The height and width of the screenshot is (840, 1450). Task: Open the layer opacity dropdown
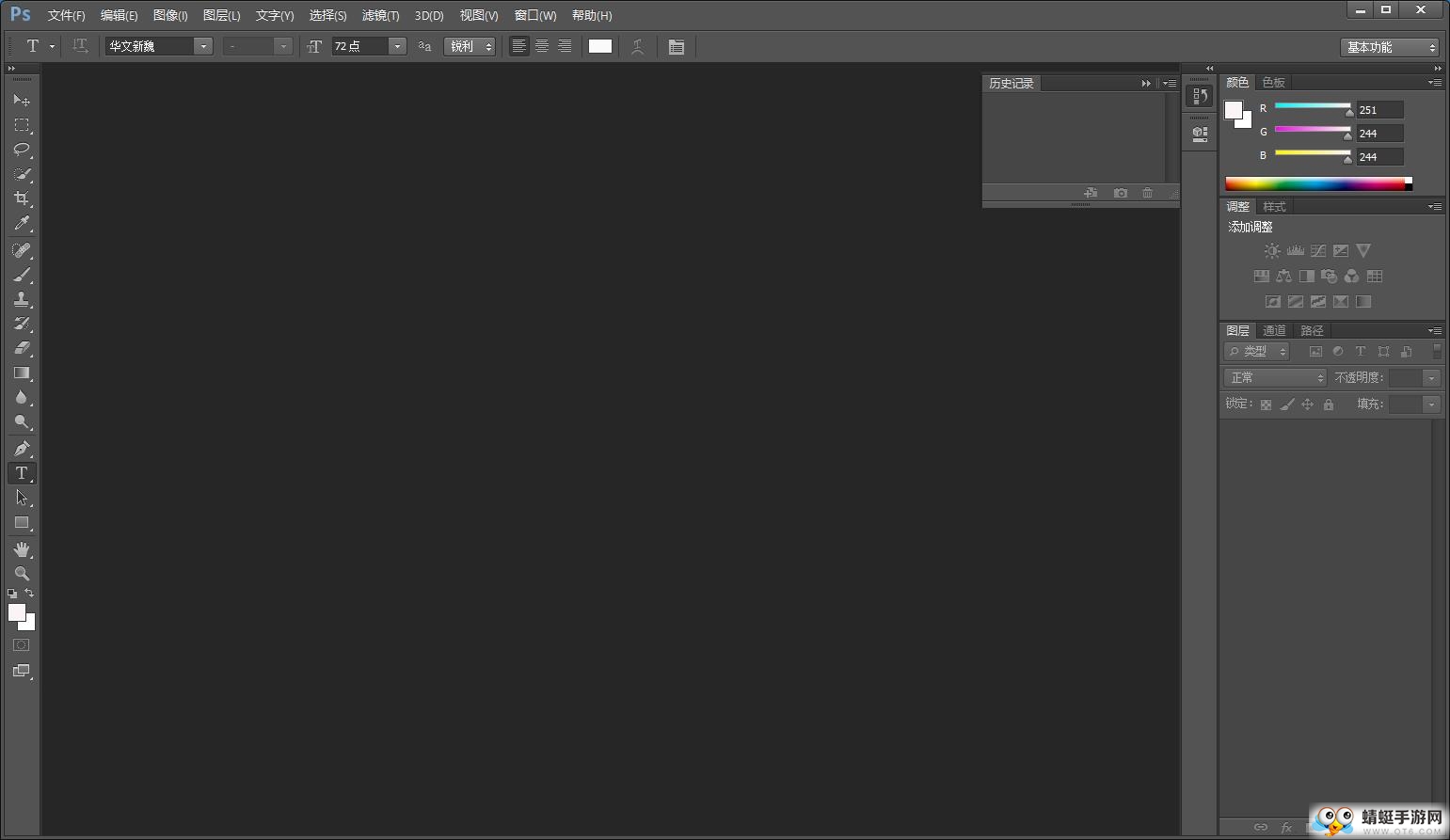(1431, 378)
